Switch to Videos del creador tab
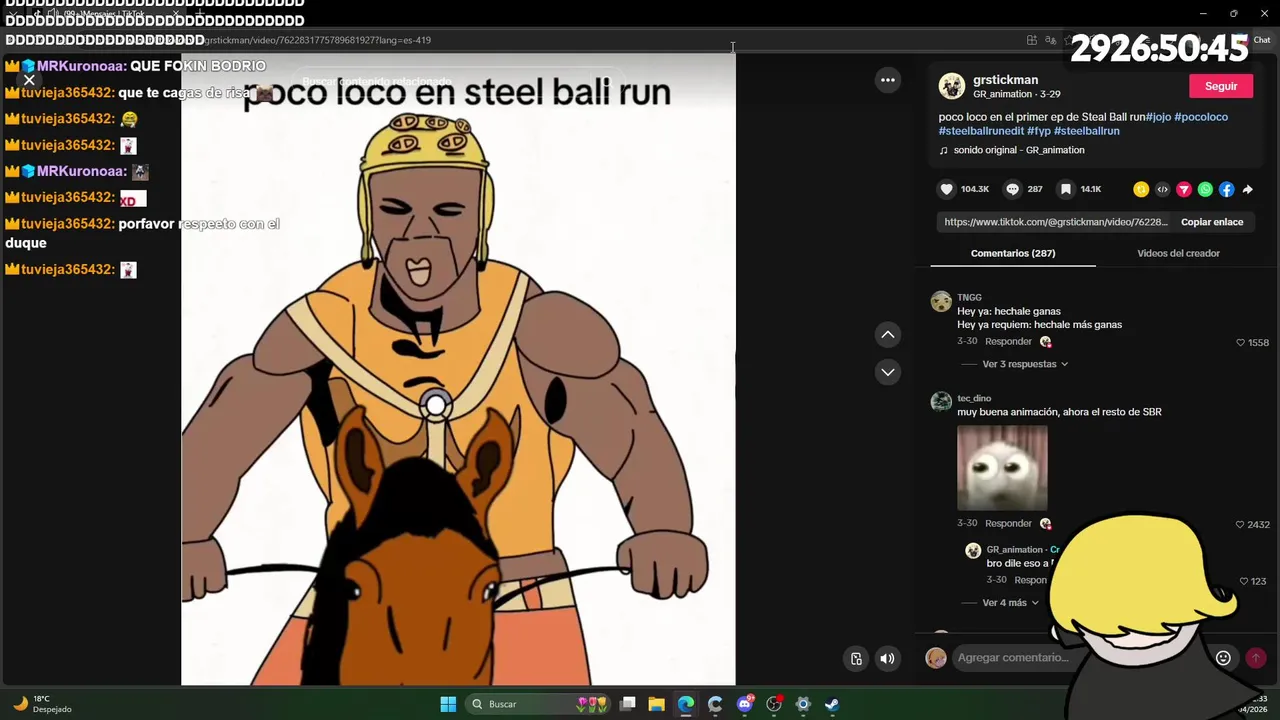 pos(1178,253)
